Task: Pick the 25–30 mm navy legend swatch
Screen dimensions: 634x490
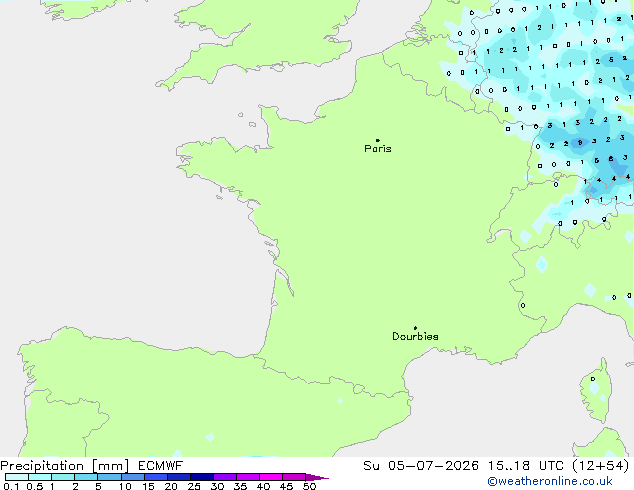Action: pyautogui.click(x=202, y=477)
